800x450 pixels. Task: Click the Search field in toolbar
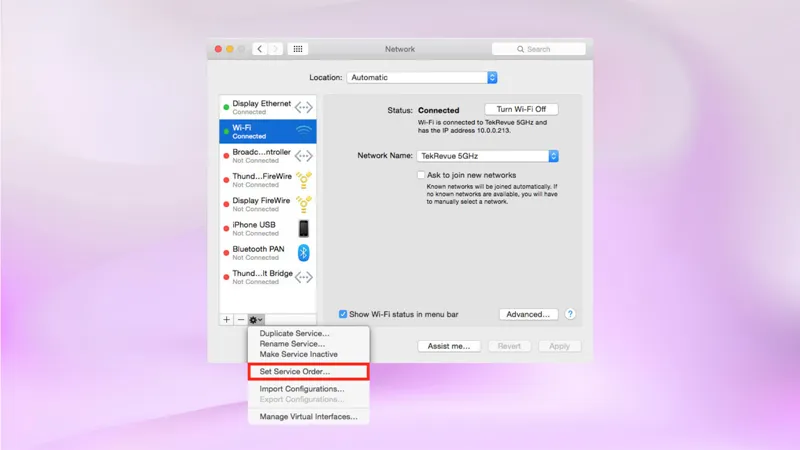(x=538, y=49)
